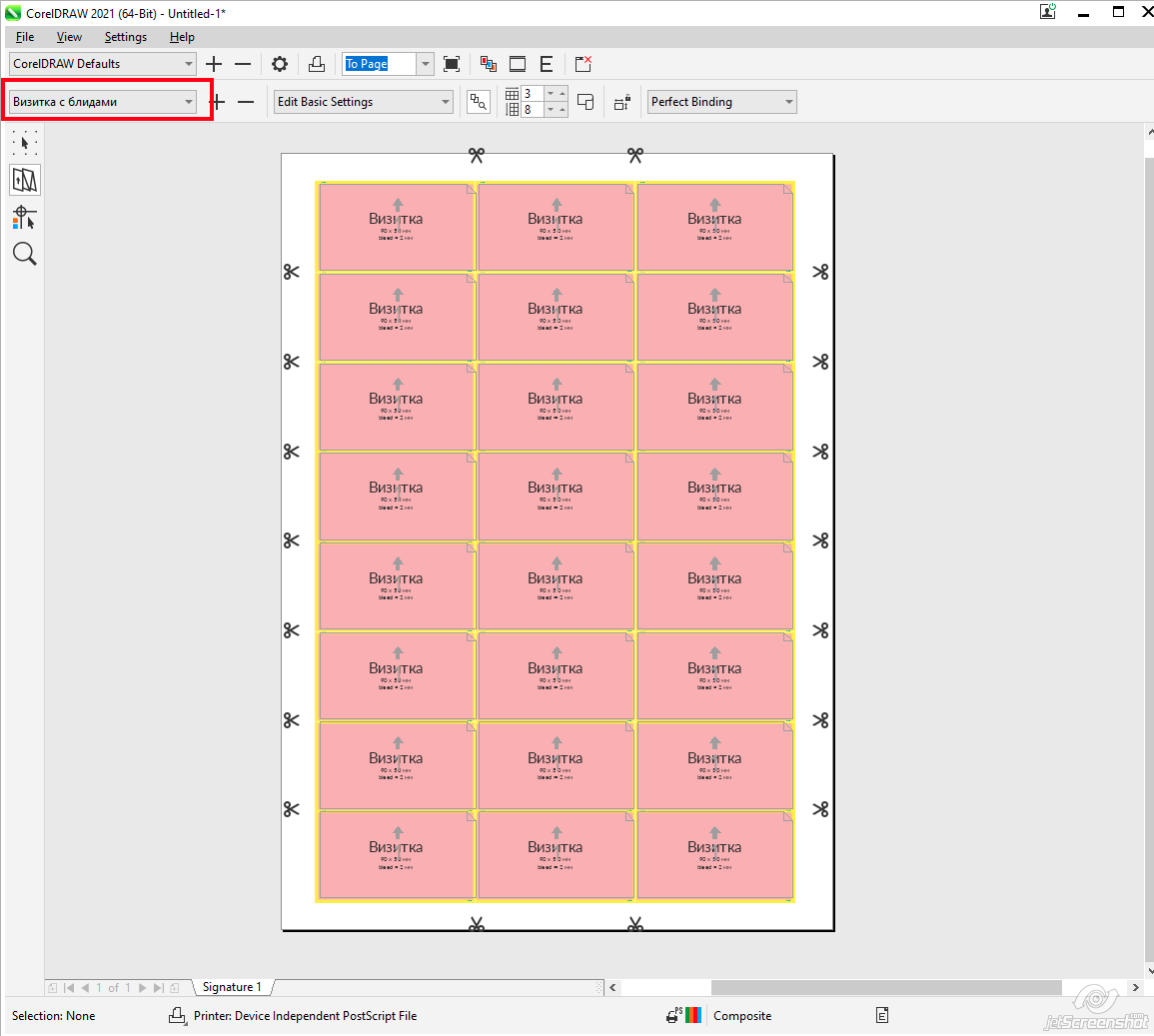
Task: Open the Edit Basic Settings dropdown
Action: pyautogui.click(x=363, y=102)
